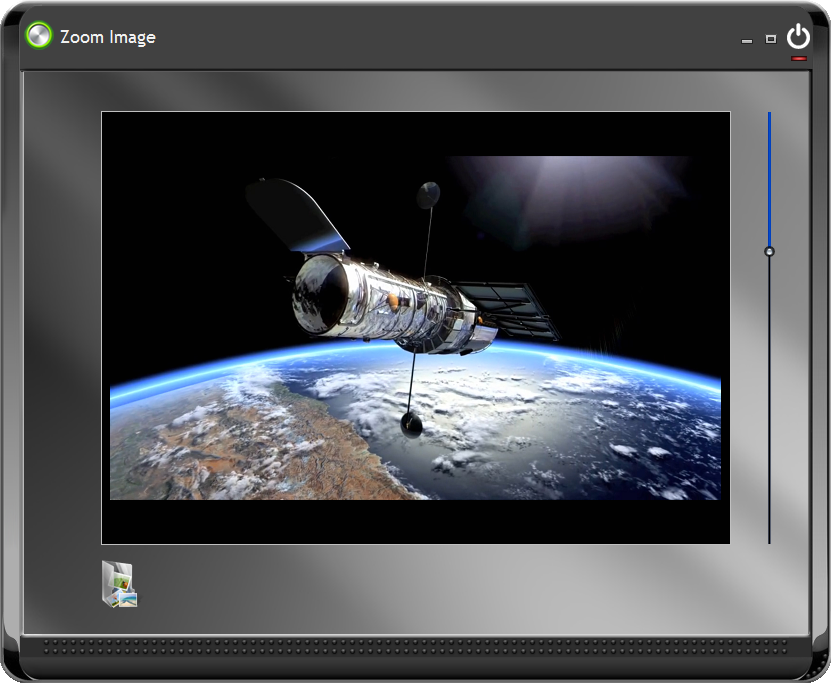The height and width of the screenshot is (683, 831).
Task: Click the green-ringed app logo button
Action: coord(39,36)
